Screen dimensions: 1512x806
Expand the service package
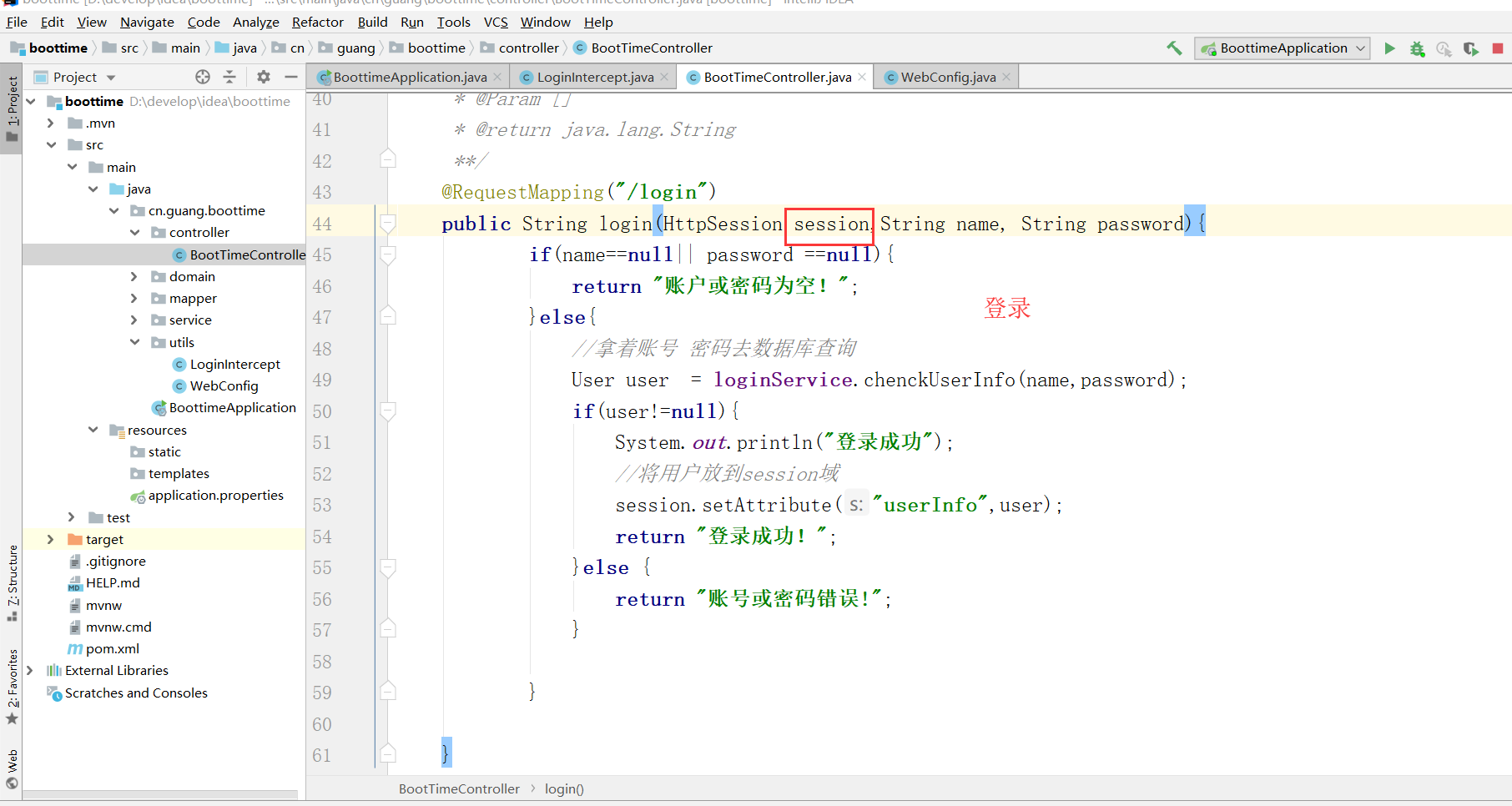tap(134, 320)
